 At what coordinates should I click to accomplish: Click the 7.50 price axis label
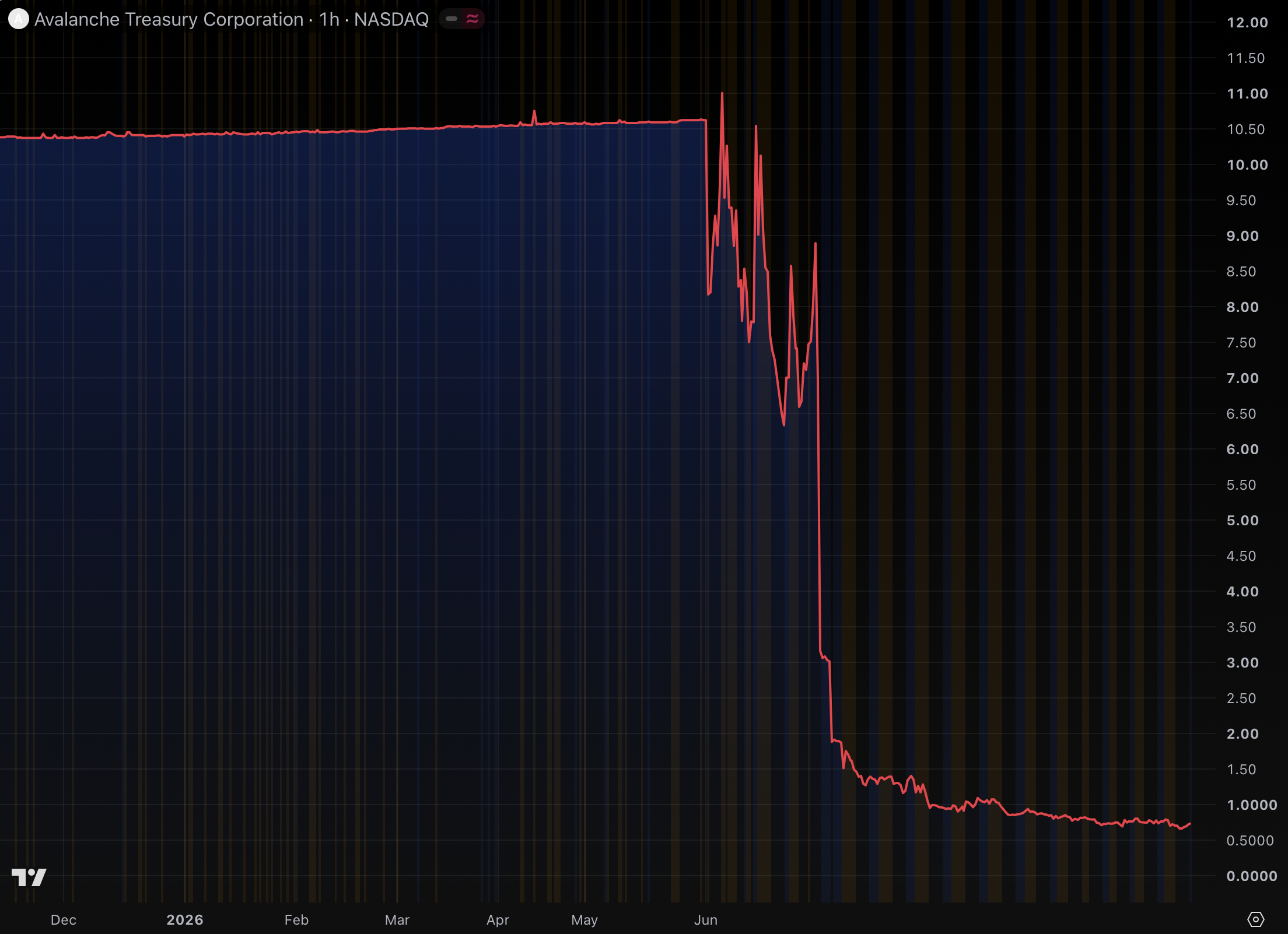tap(1241, 343)
